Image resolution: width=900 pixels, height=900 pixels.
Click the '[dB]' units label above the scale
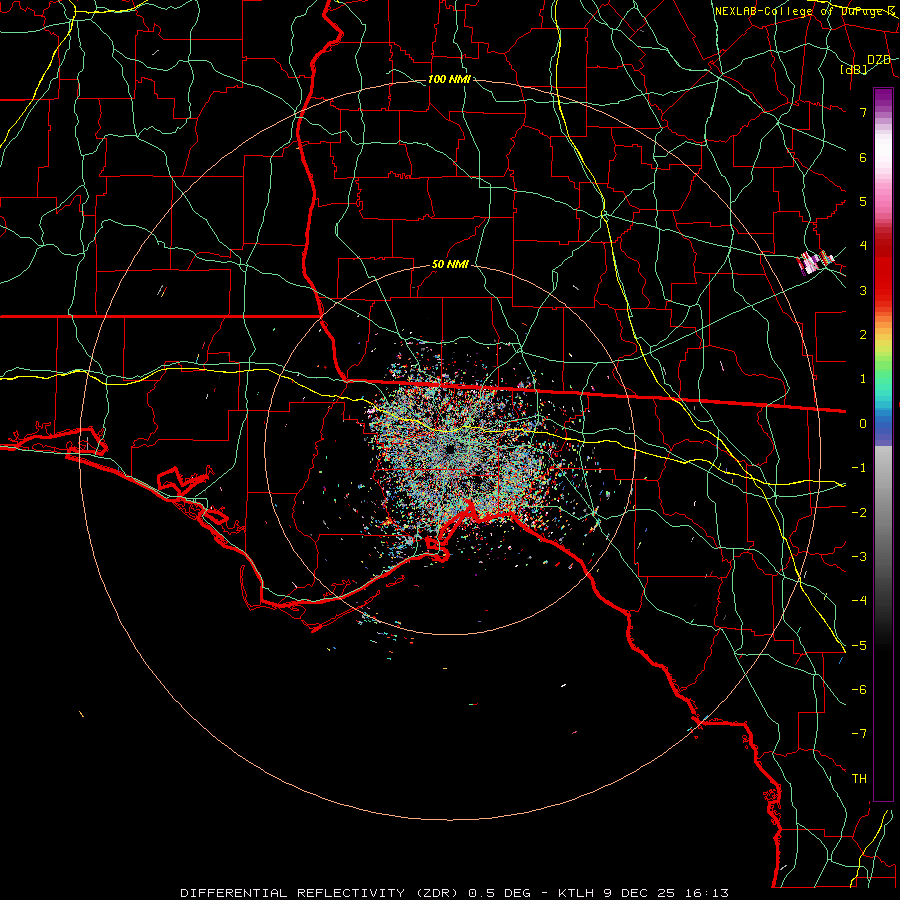click(x=854, y=70)
